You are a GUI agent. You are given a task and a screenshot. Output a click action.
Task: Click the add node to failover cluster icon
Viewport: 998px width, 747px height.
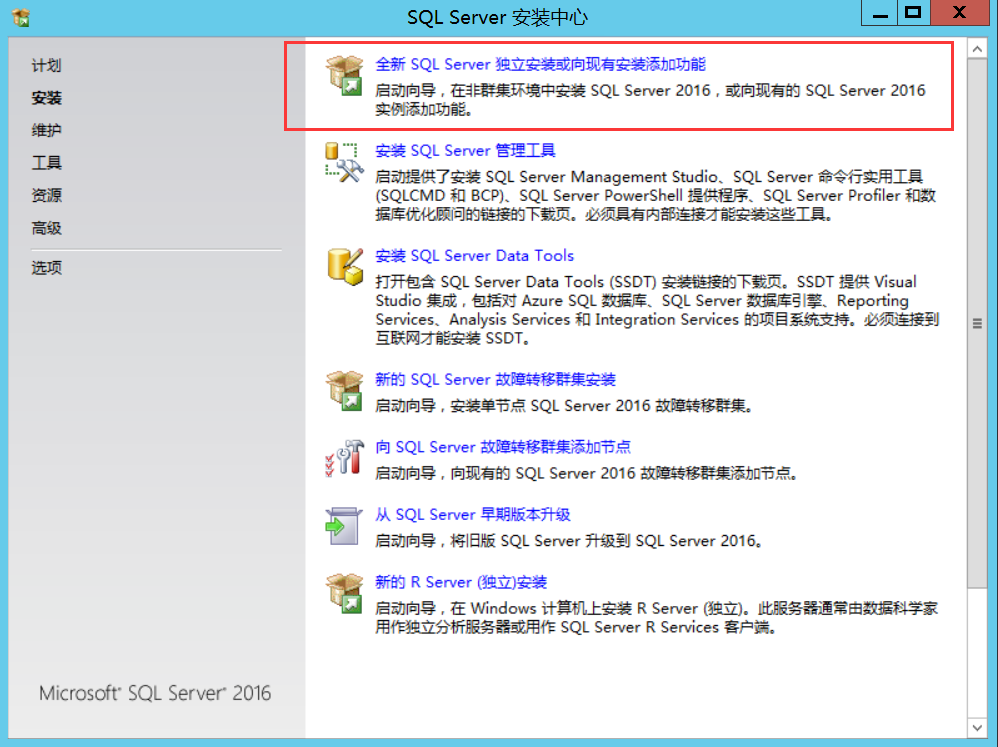(344, 458)
